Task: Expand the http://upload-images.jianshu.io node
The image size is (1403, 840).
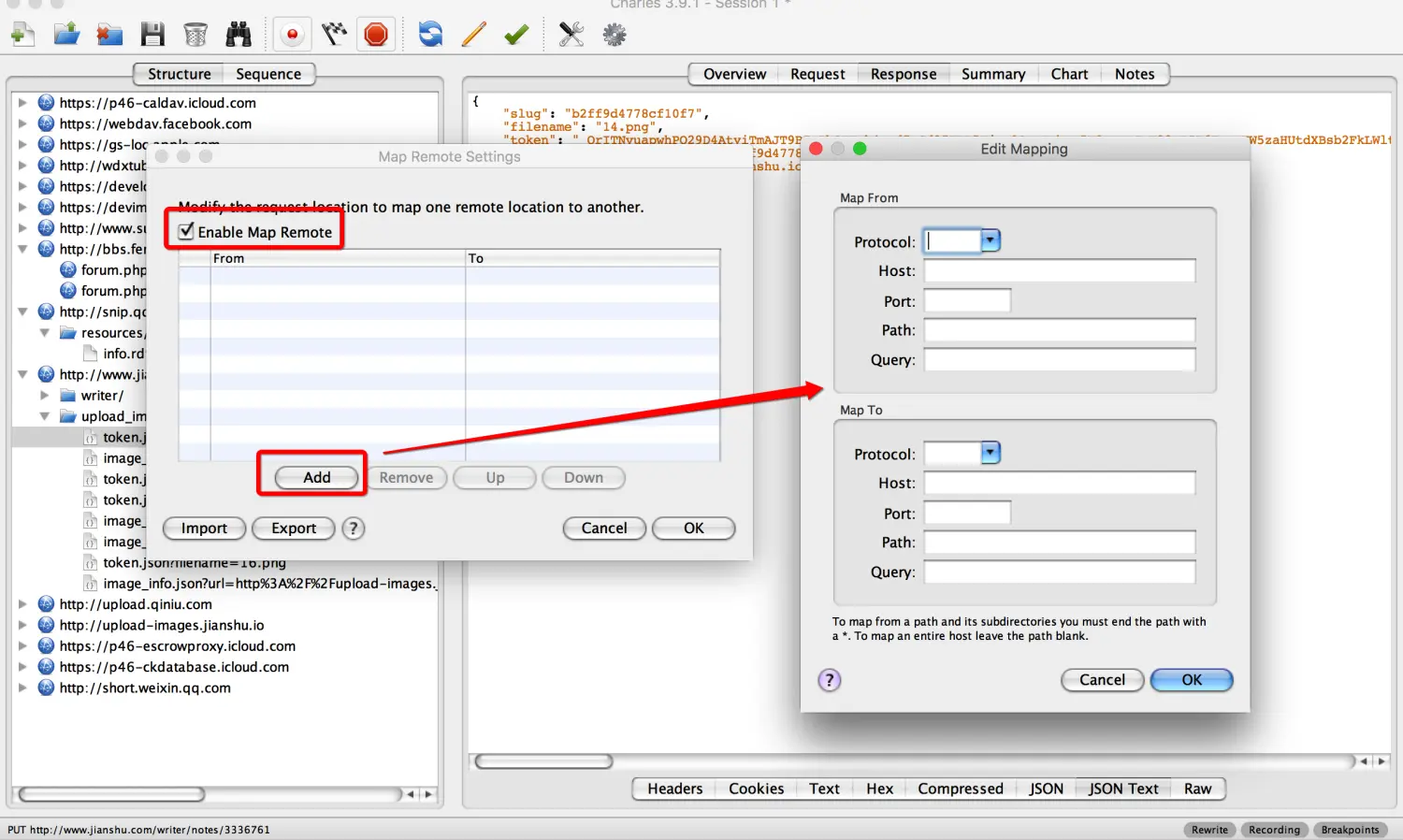Action: coord(22,625)
